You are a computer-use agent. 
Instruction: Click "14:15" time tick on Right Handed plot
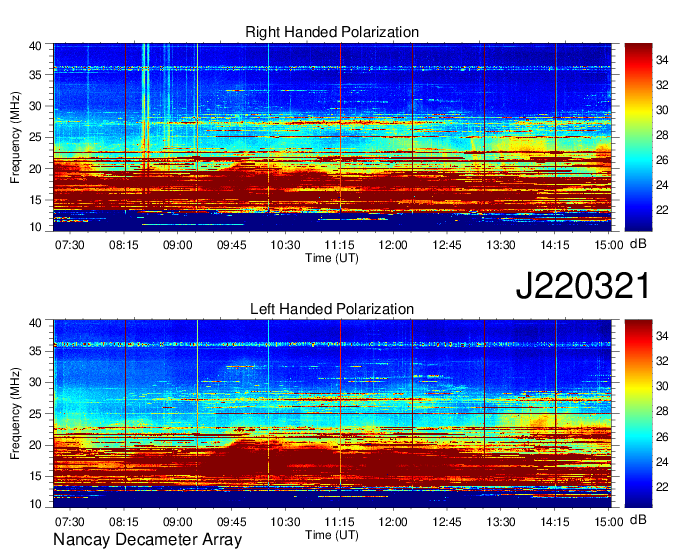555,245
